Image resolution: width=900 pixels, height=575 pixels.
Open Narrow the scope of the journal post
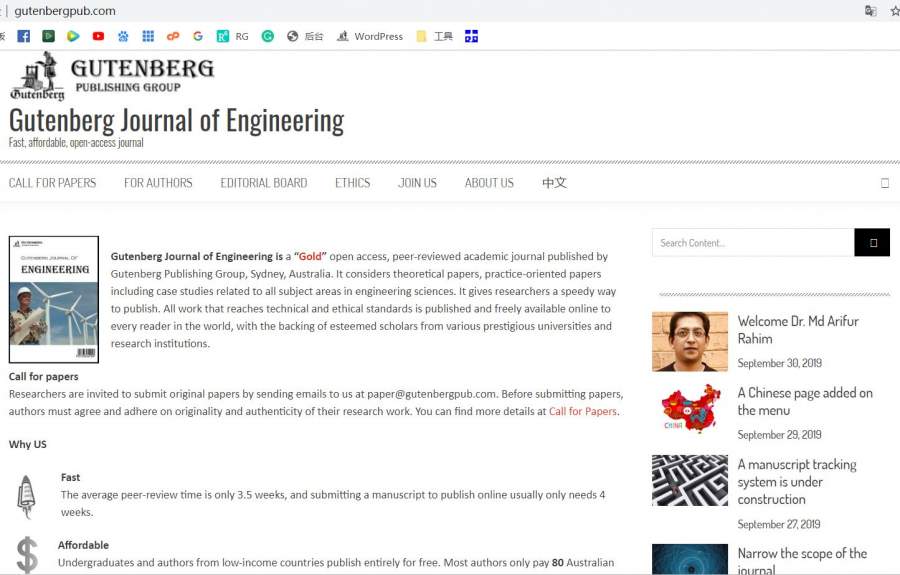[802, 561]
